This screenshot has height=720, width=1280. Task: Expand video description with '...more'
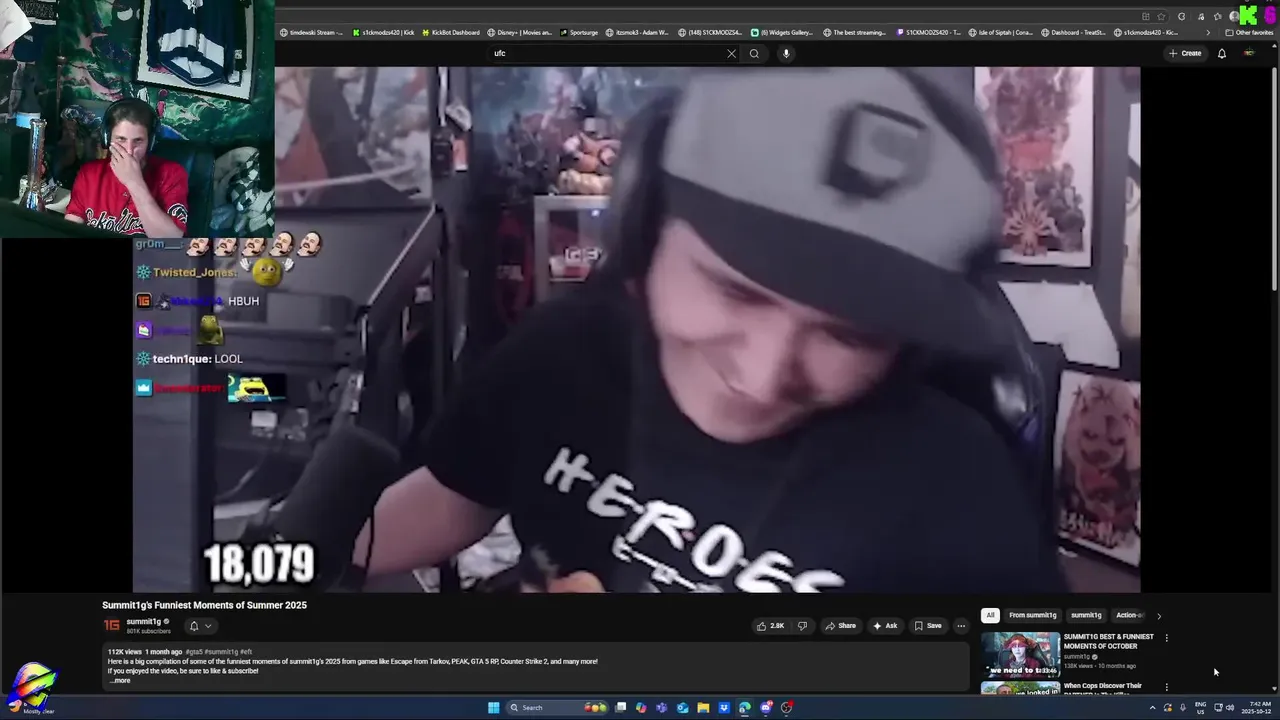tap(119, 680)
